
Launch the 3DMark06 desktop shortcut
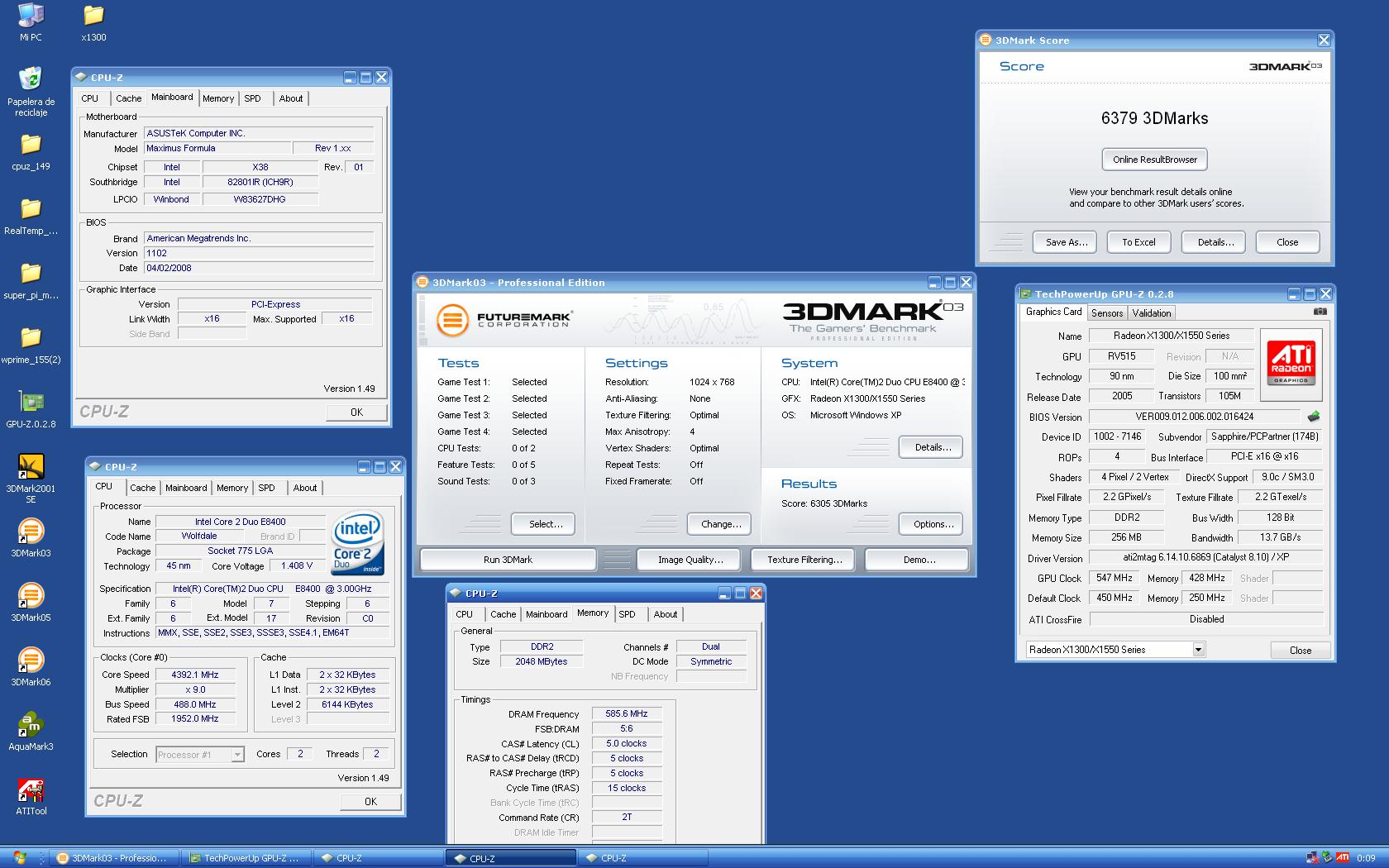click(x=31, y=667)
